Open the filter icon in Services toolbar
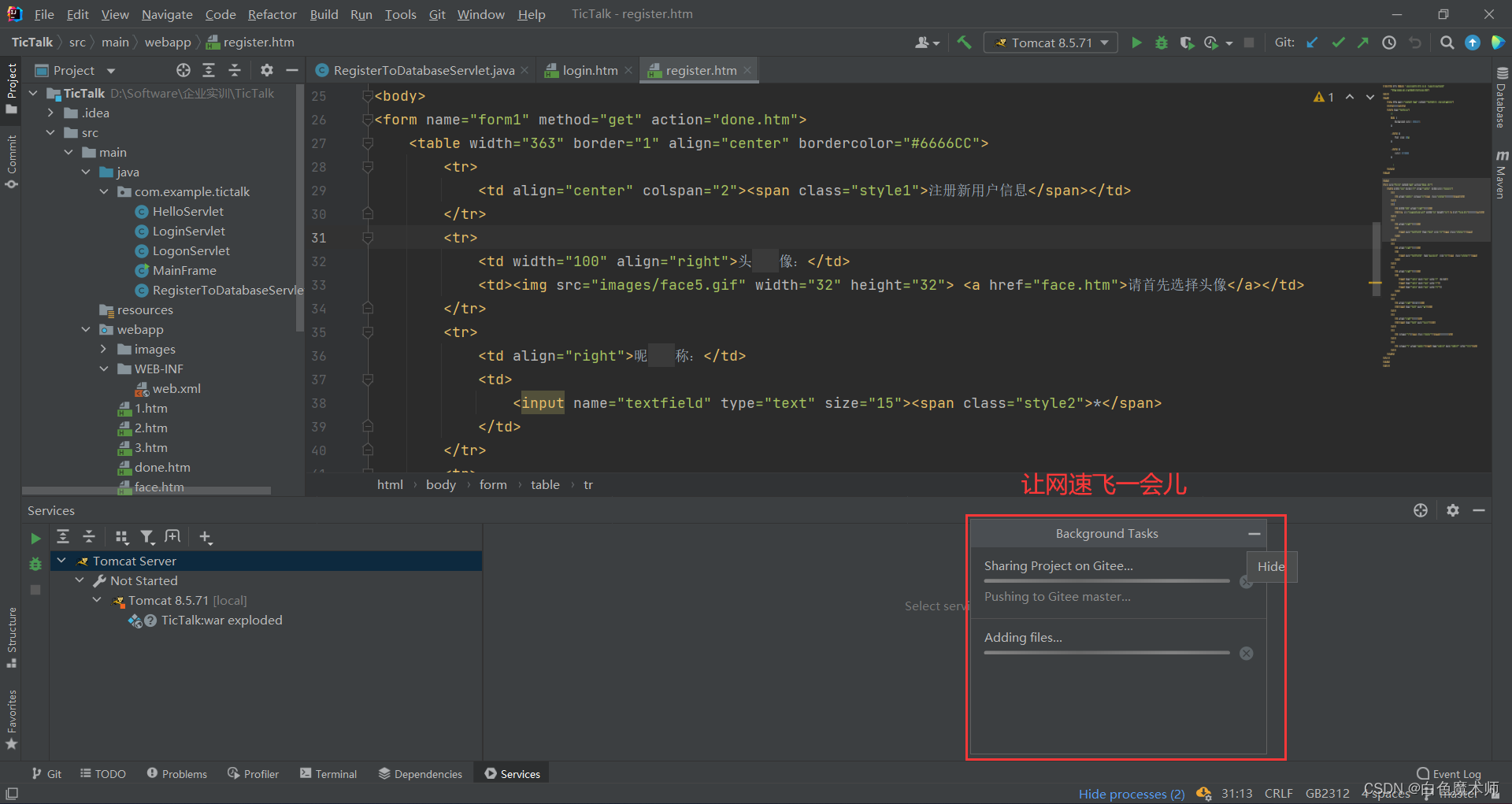The height and width of the screenshot is (804, 1512). 147,536
